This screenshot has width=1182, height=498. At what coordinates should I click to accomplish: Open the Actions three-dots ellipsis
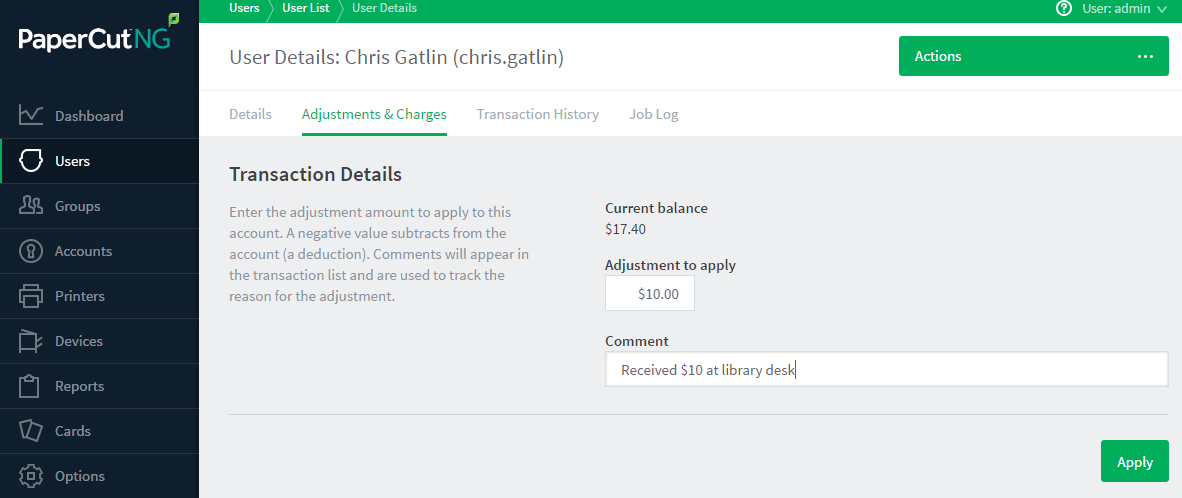coord(1145,57)
